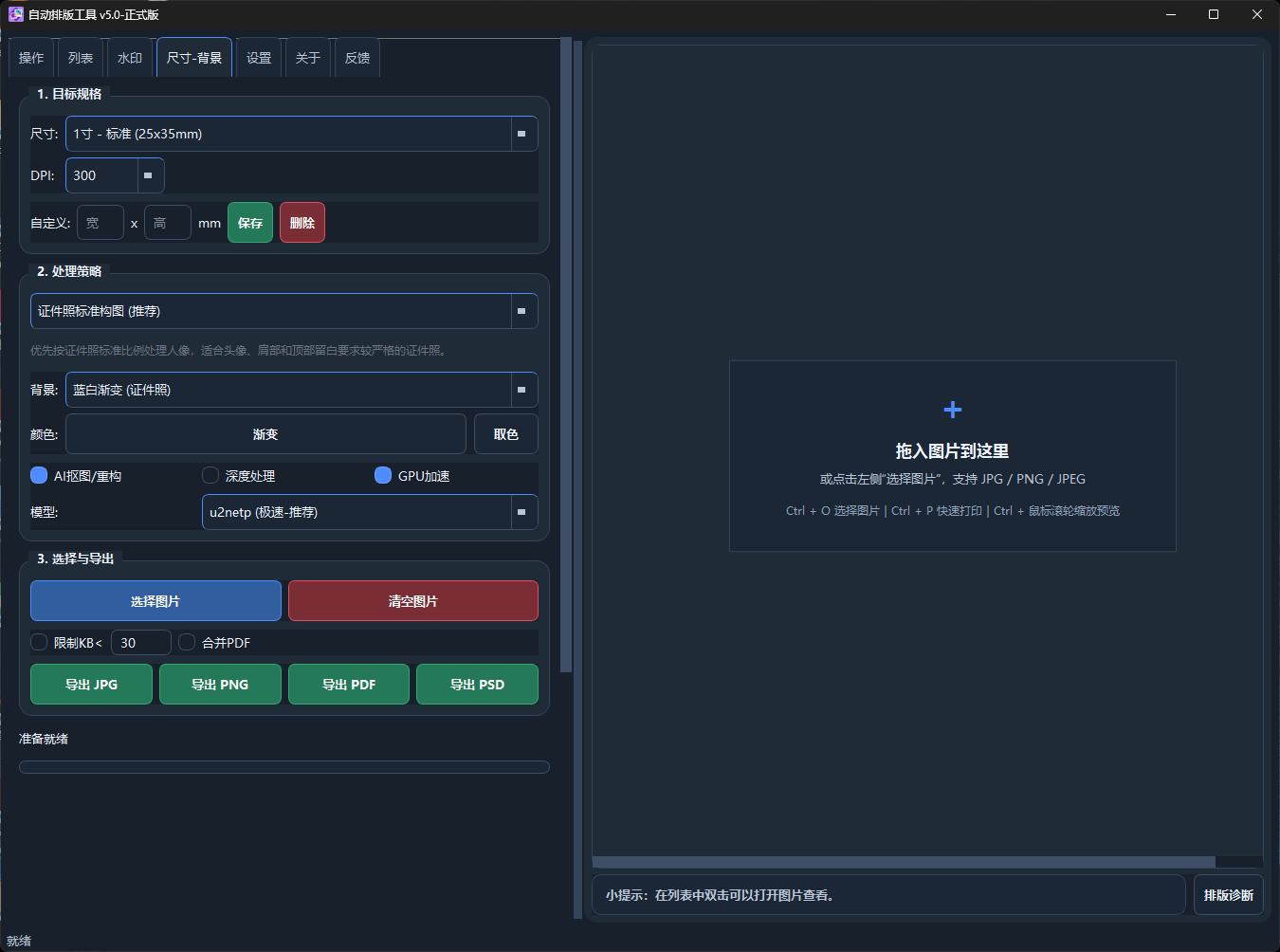1280x952 pixels.
Task: Click the 渐变 color bar
Action: point(265,434)
